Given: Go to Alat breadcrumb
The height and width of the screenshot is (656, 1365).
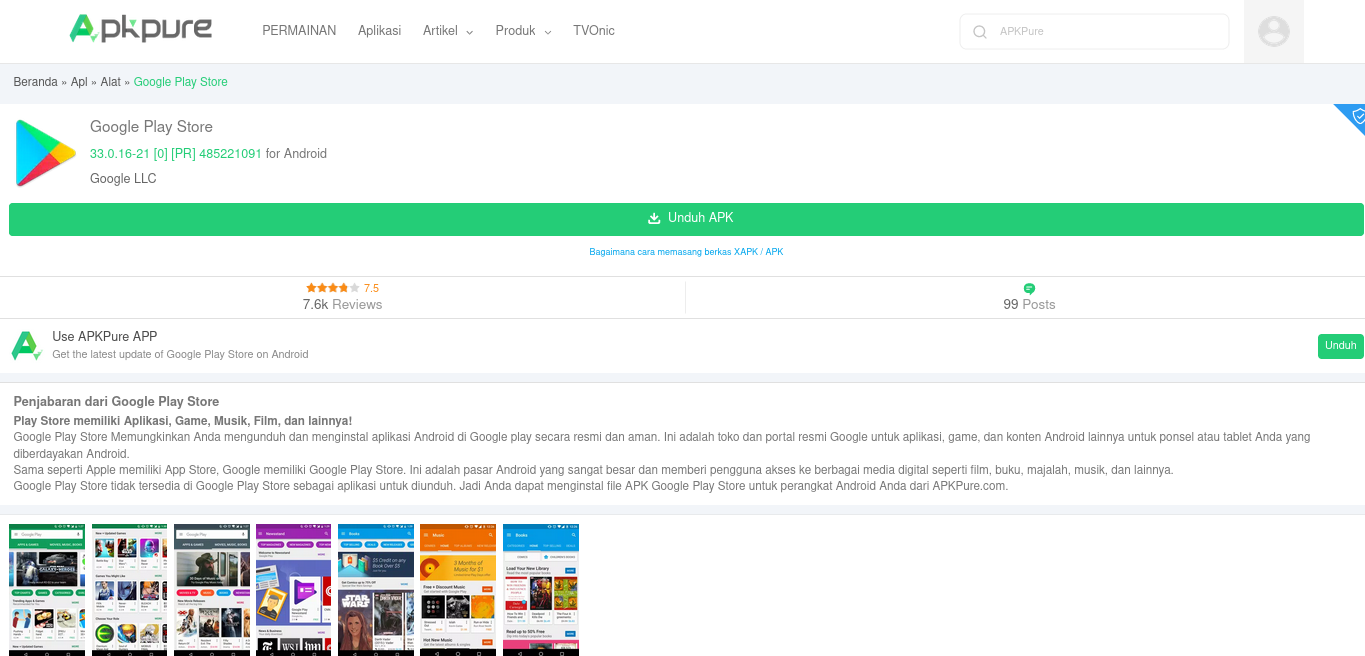Looking at the screenshot, I should point(110,82).
